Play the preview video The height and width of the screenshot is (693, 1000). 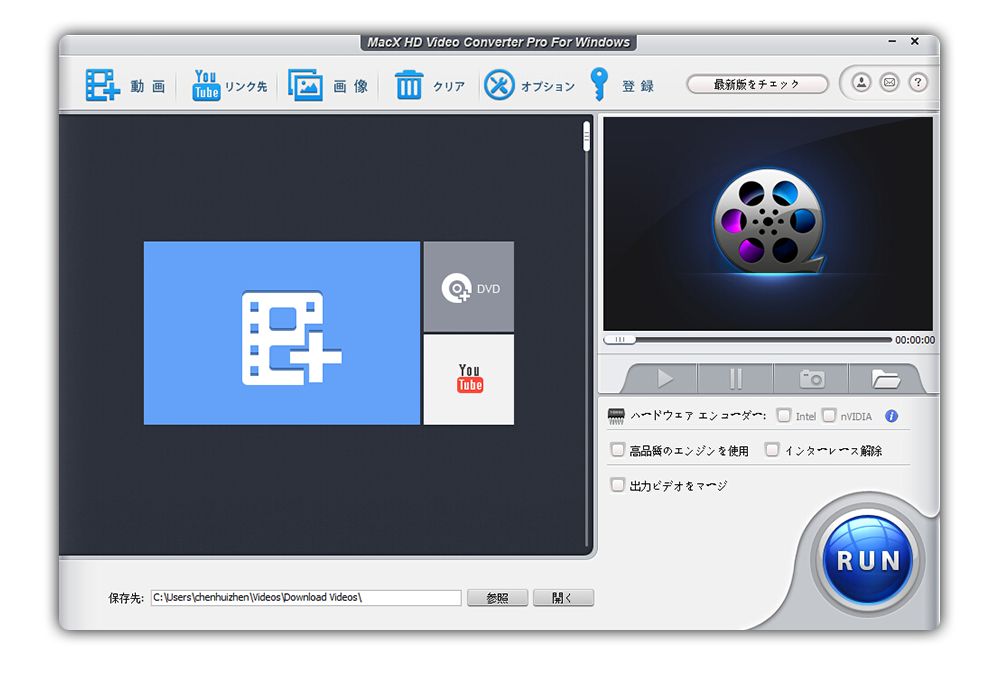tap(665, 379)
